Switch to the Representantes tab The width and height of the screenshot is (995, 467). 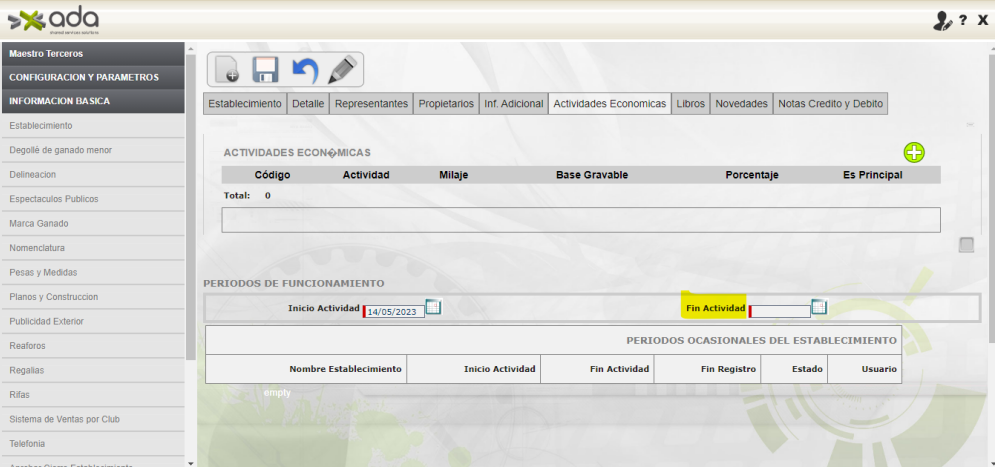click(371, 104)
